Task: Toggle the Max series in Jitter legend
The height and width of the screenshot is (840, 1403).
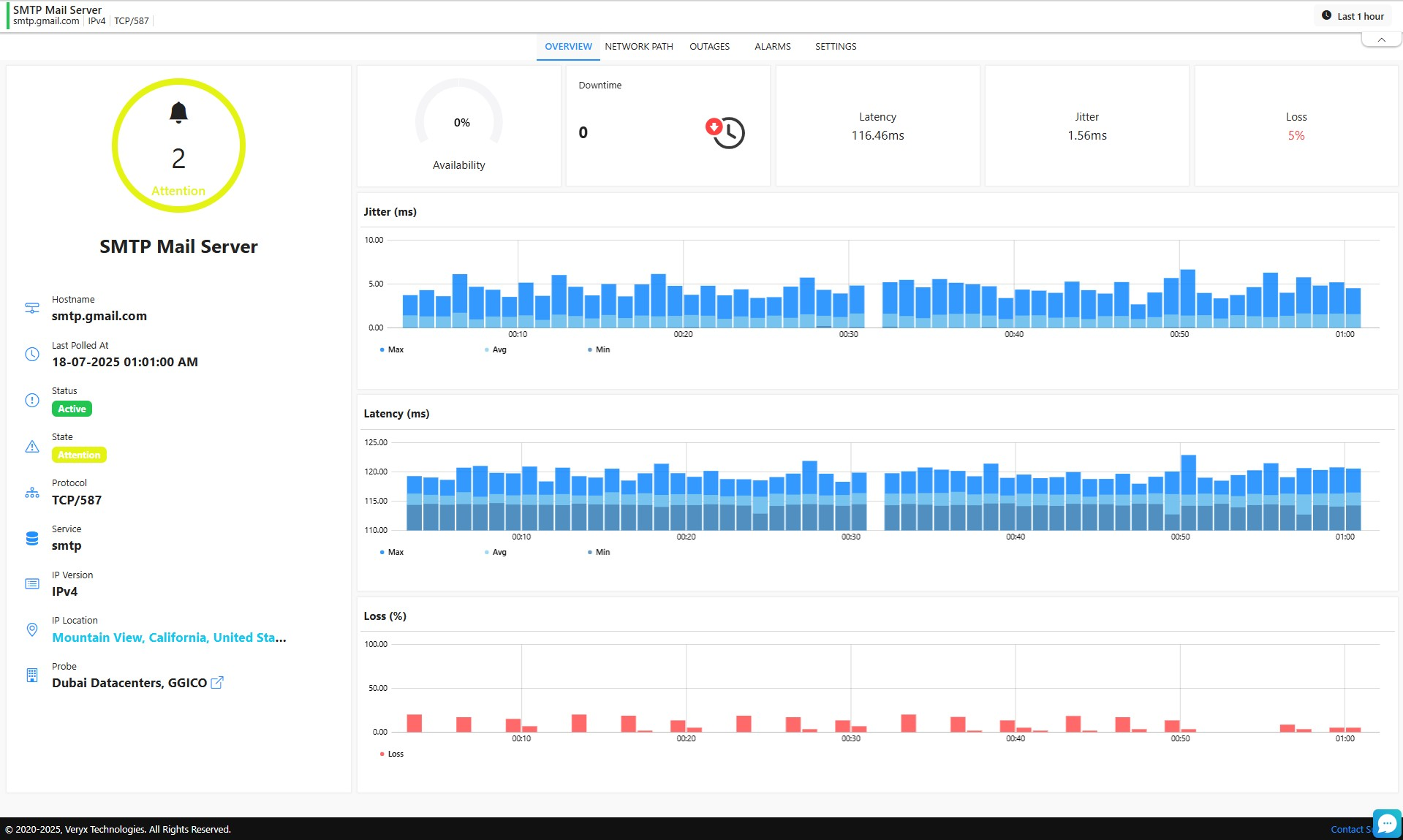Action: pos(392,349)
